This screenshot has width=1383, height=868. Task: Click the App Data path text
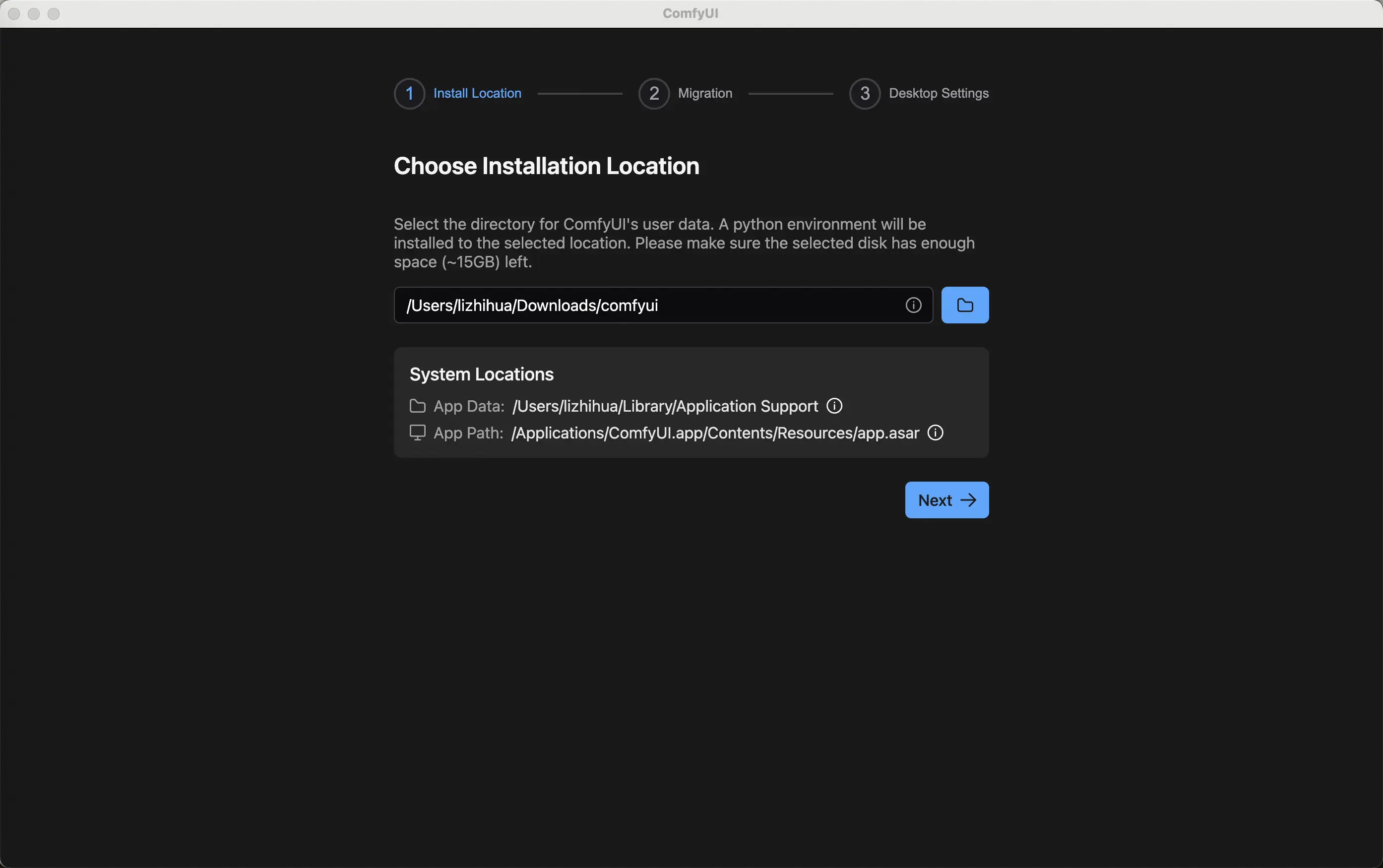665,406
